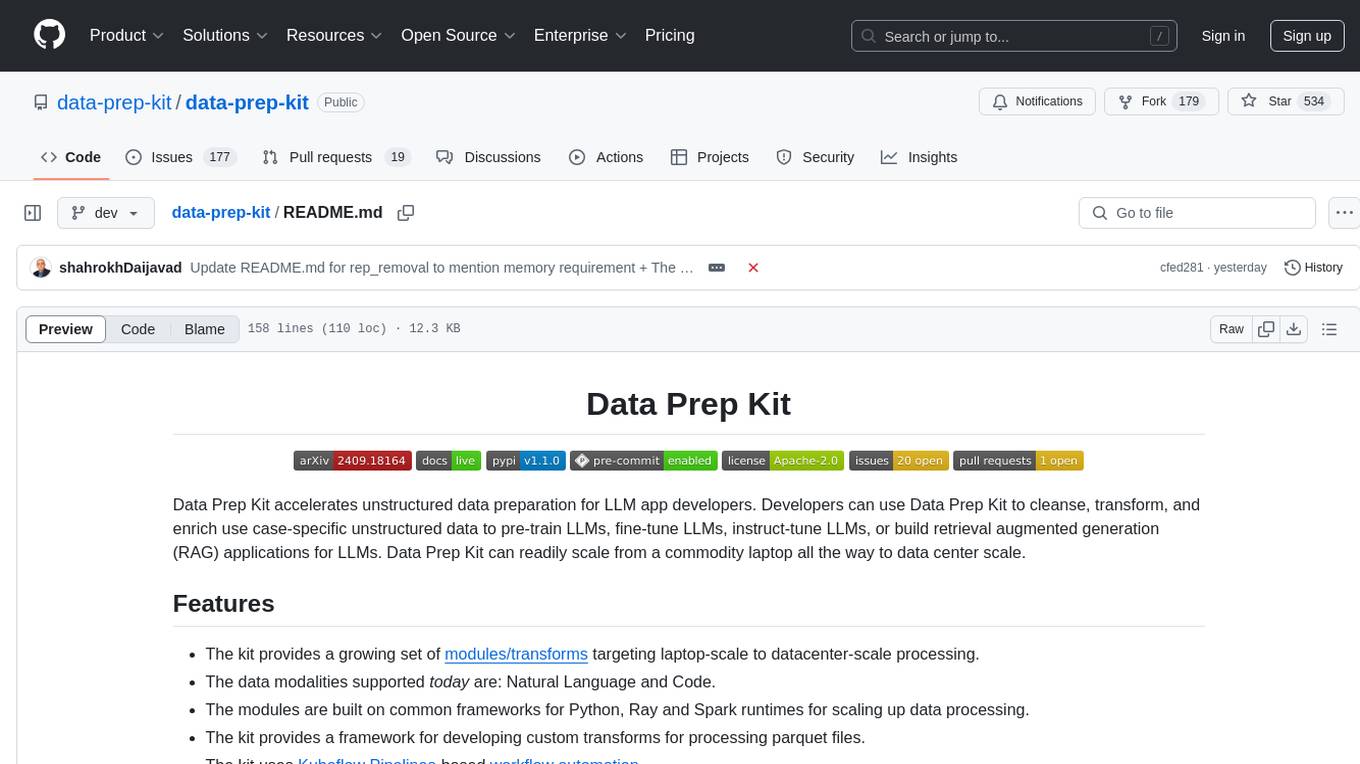This screenshot has width=1360, height=764.
Task: Switch to the Insights tab
Action: coord(919,157)
